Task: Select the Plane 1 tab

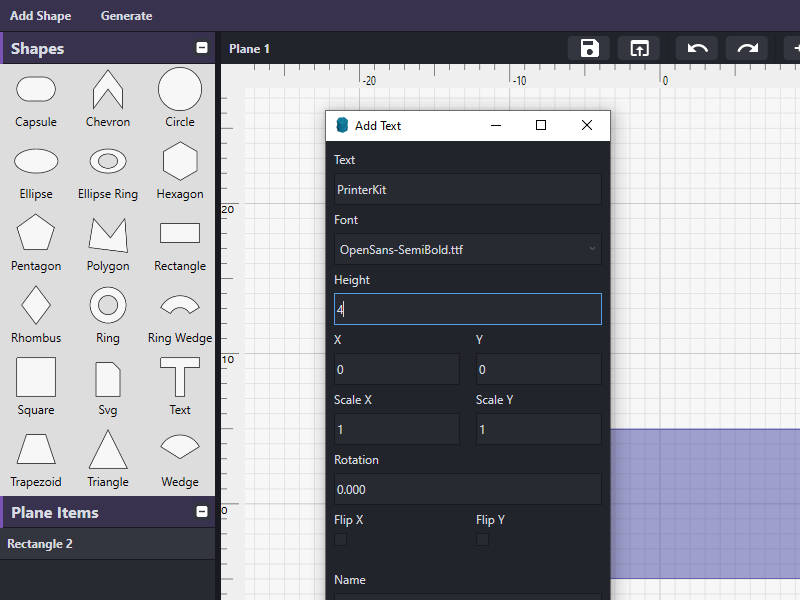Action: tap(249, 49)
